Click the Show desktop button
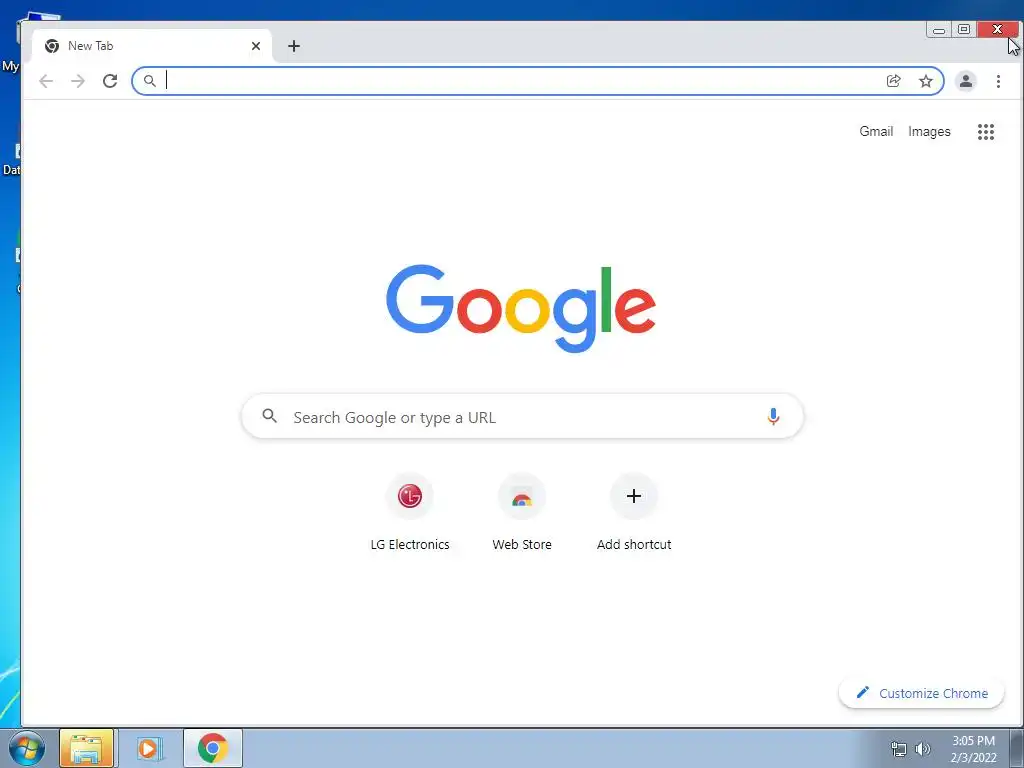 tap(1017, 748)
